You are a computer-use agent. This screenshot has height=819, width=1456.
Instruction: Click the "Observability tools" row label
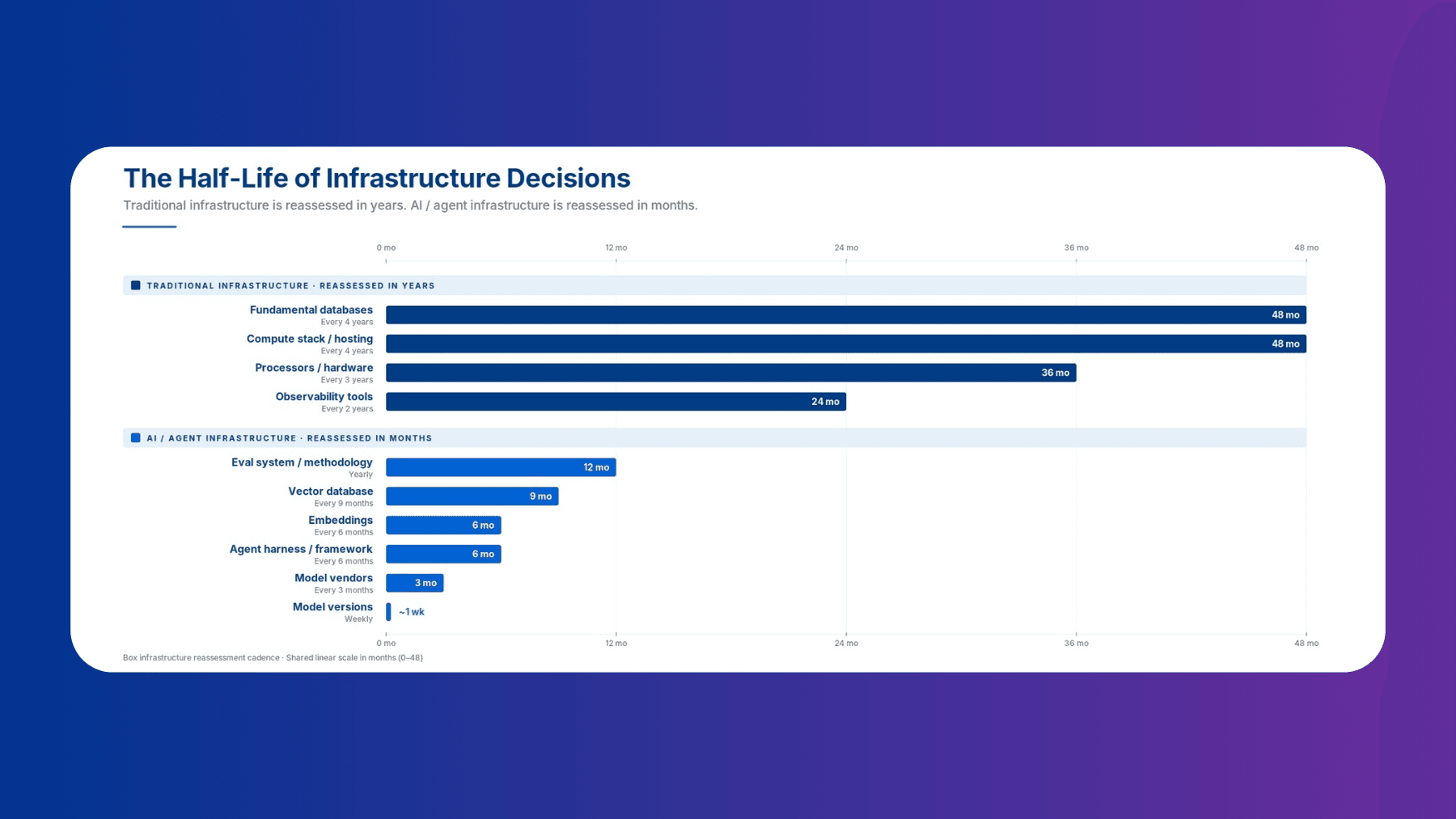(x=324, y=397)
